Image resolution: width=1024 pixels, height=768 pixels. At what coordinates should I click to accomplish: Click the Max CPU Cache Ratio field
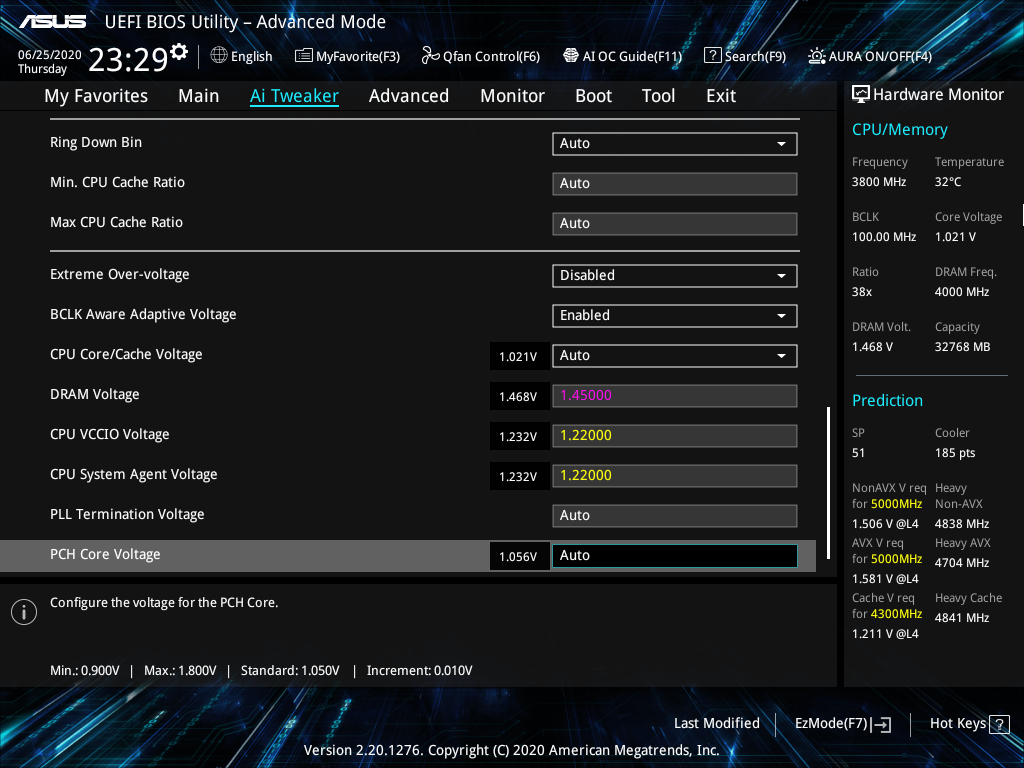(x=675, y=223)
